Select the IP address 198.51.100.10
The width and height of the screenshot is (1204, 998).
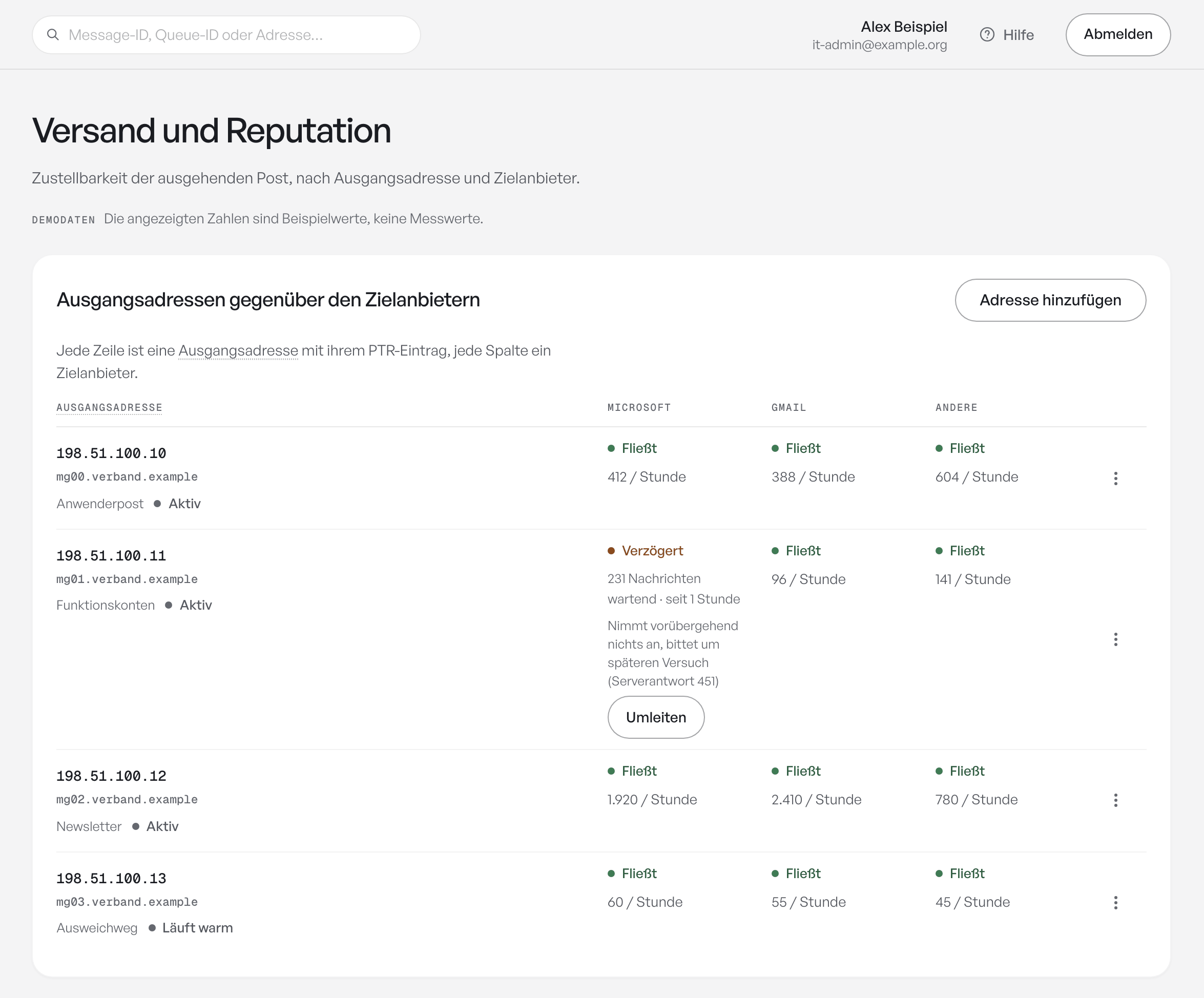(x=111, y=453)
